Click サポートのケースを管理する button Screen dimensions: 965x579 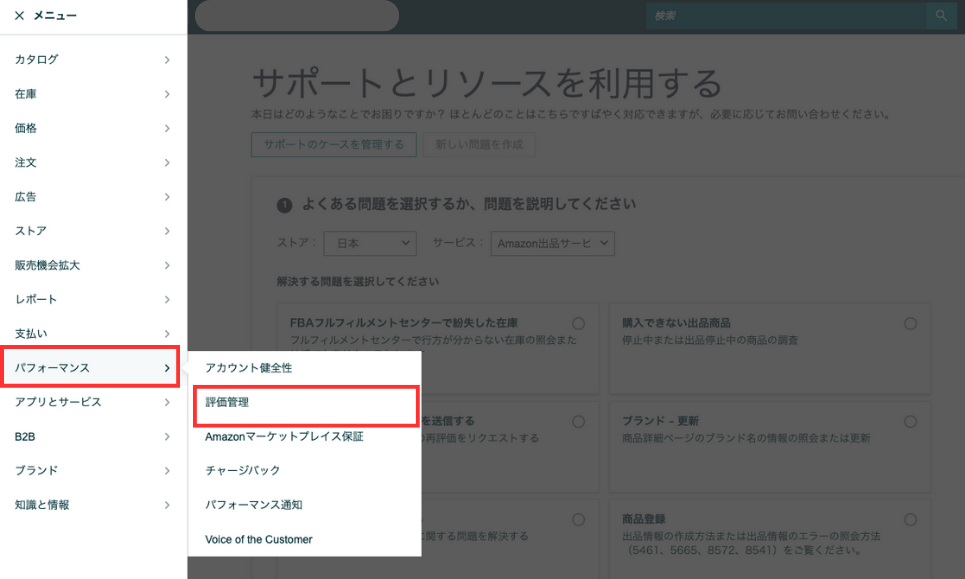point(333,145)
